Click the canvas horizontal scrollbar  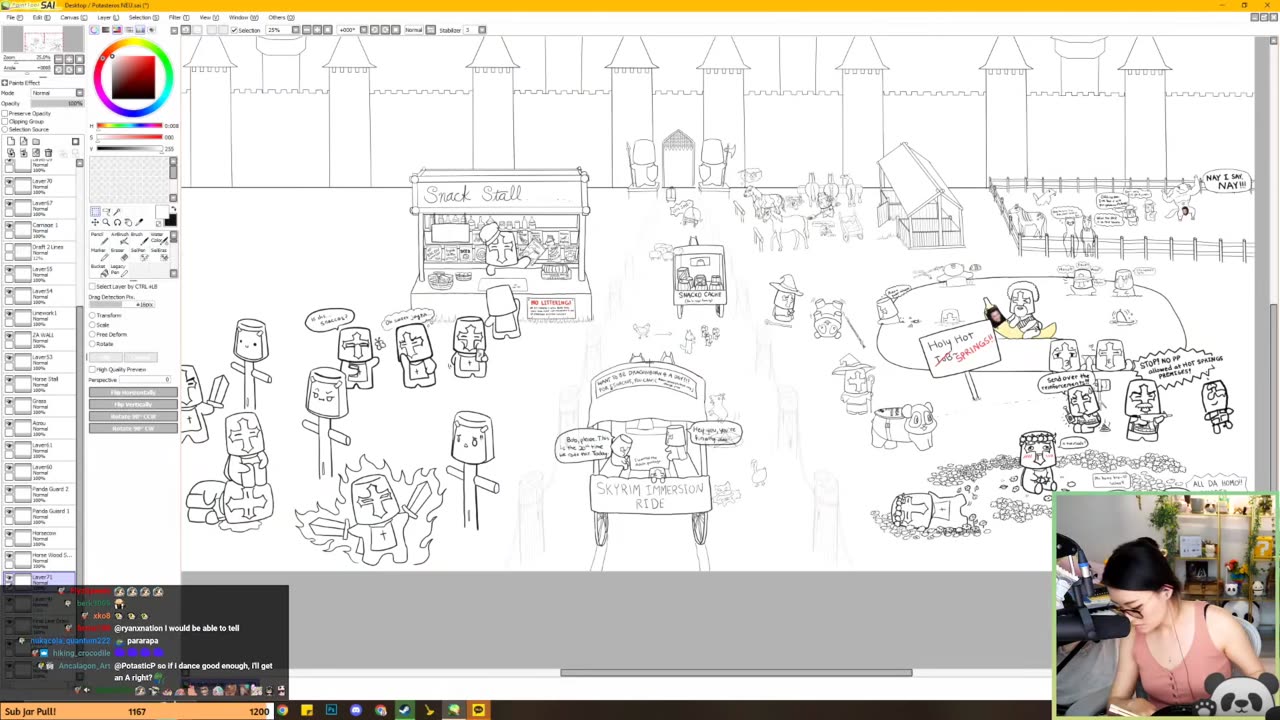click(x=736, y=673)
